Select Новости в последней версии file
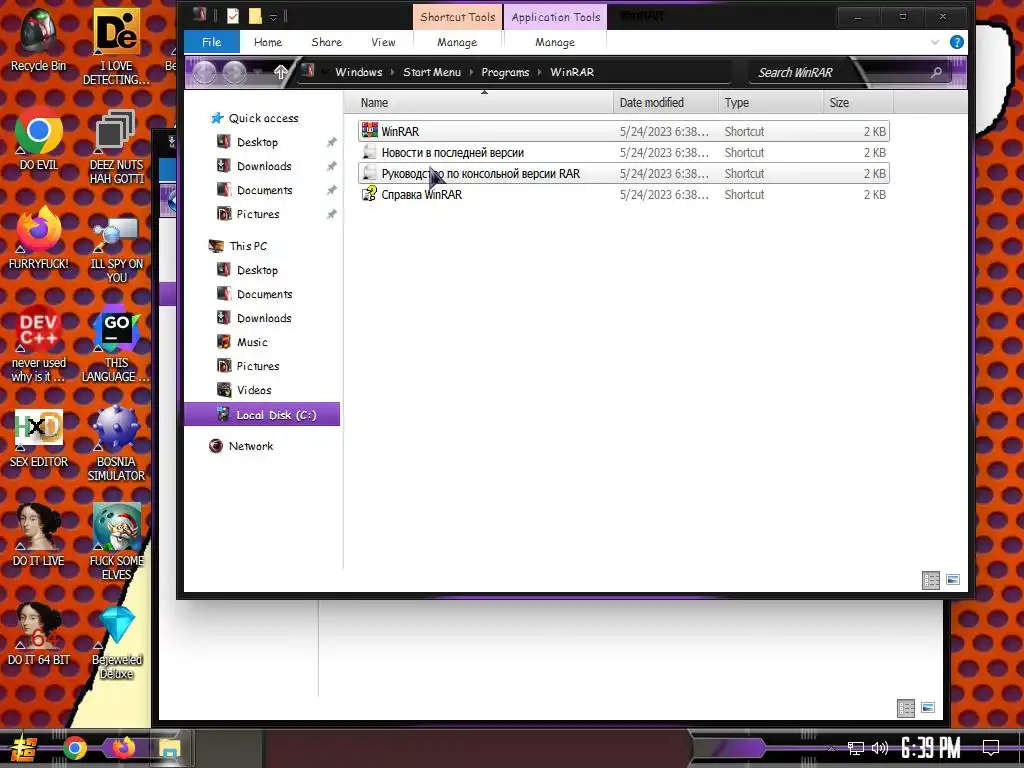 [x=624, y=152]
